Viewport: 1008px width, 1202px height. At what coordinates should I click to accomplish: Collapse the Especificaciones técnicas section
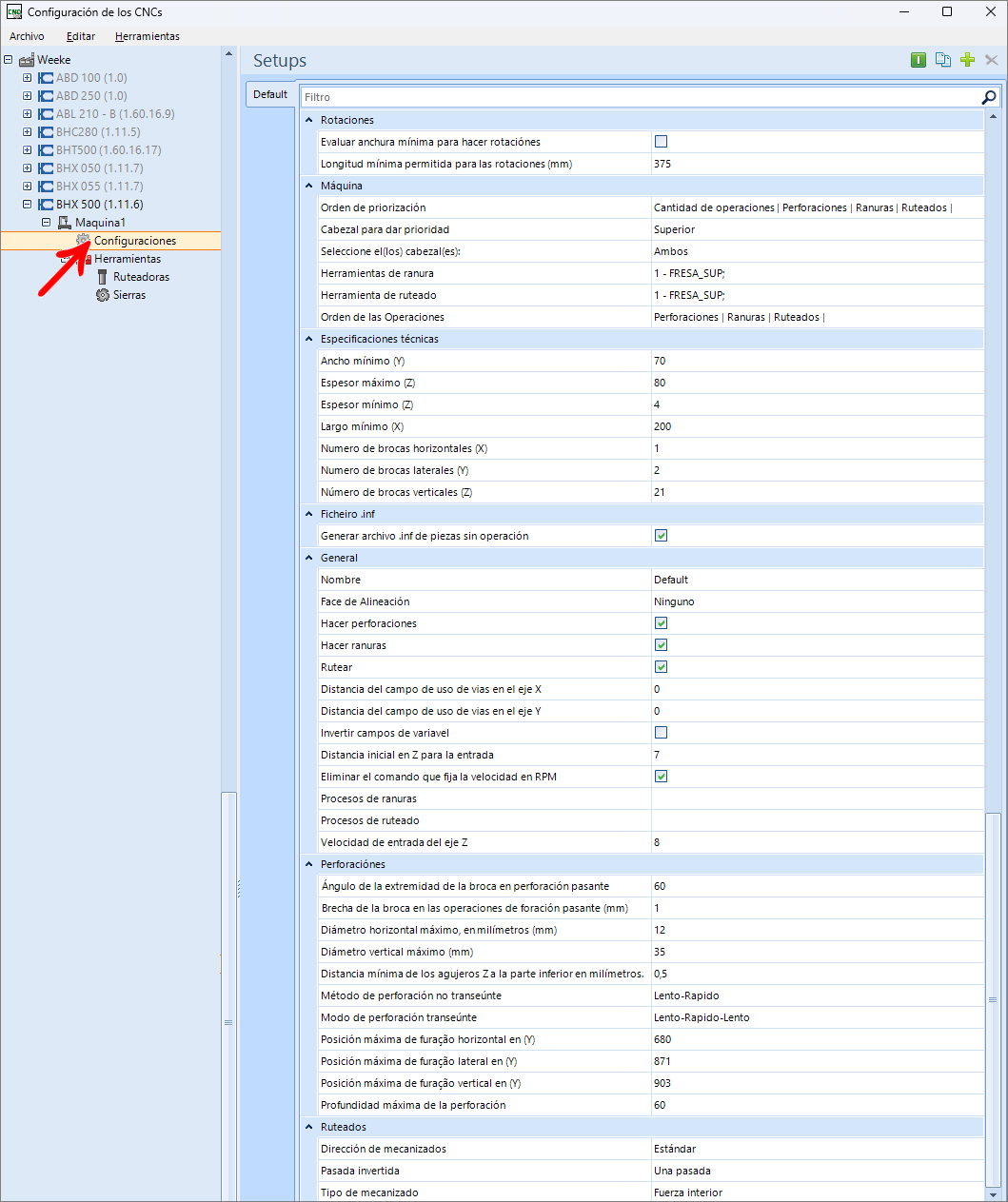[x=309, y=339]
